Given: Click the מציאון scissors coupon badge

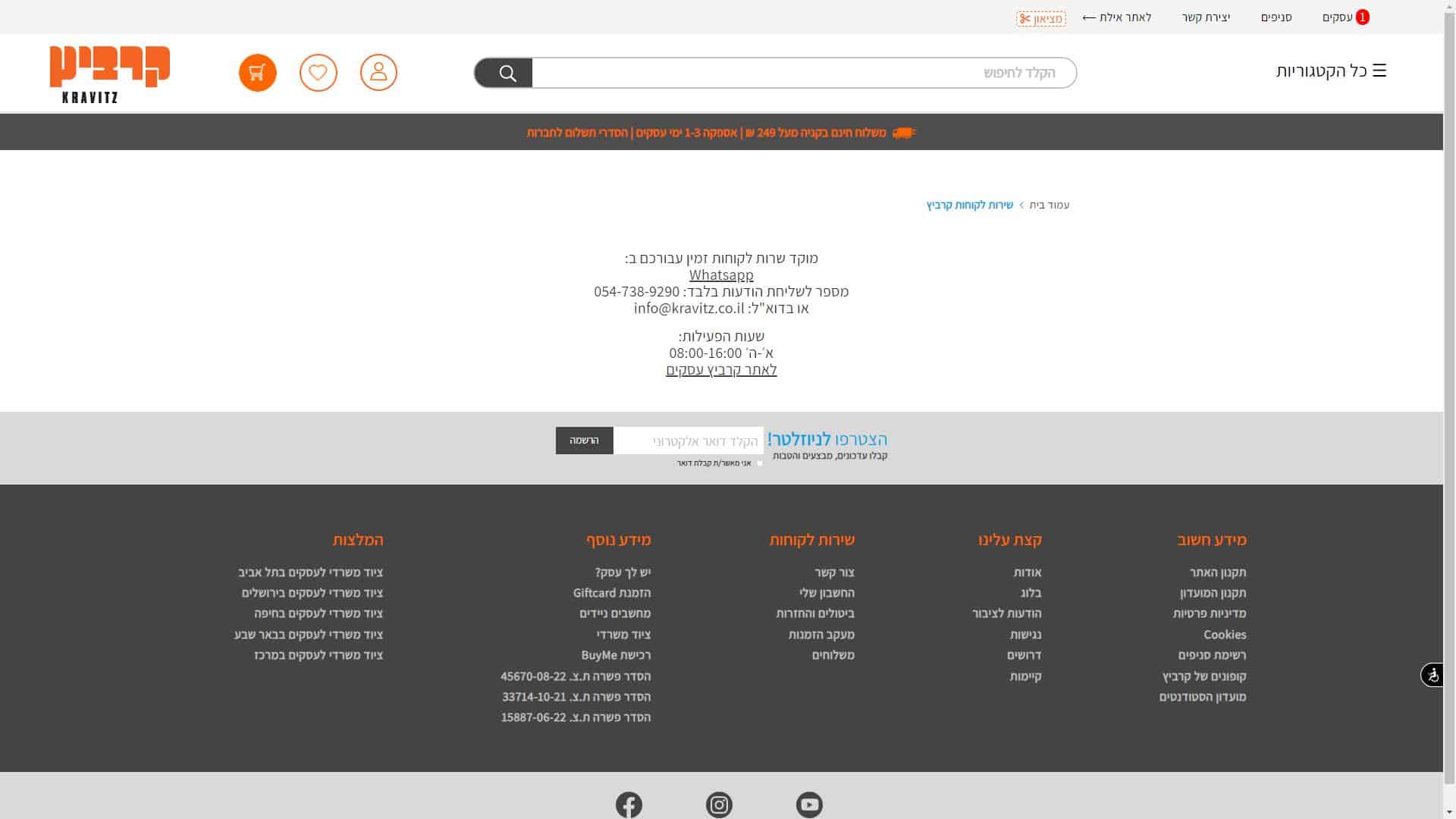Looking at the screenshot, I should tap(1040, 19).
